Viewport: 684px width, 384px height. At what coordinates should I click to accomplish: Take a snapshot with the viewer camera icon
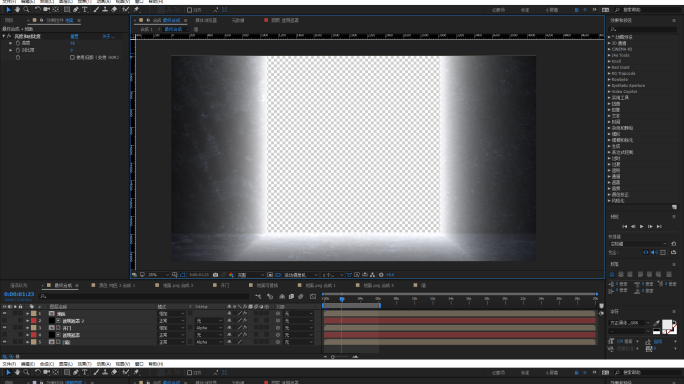(215, 275)
